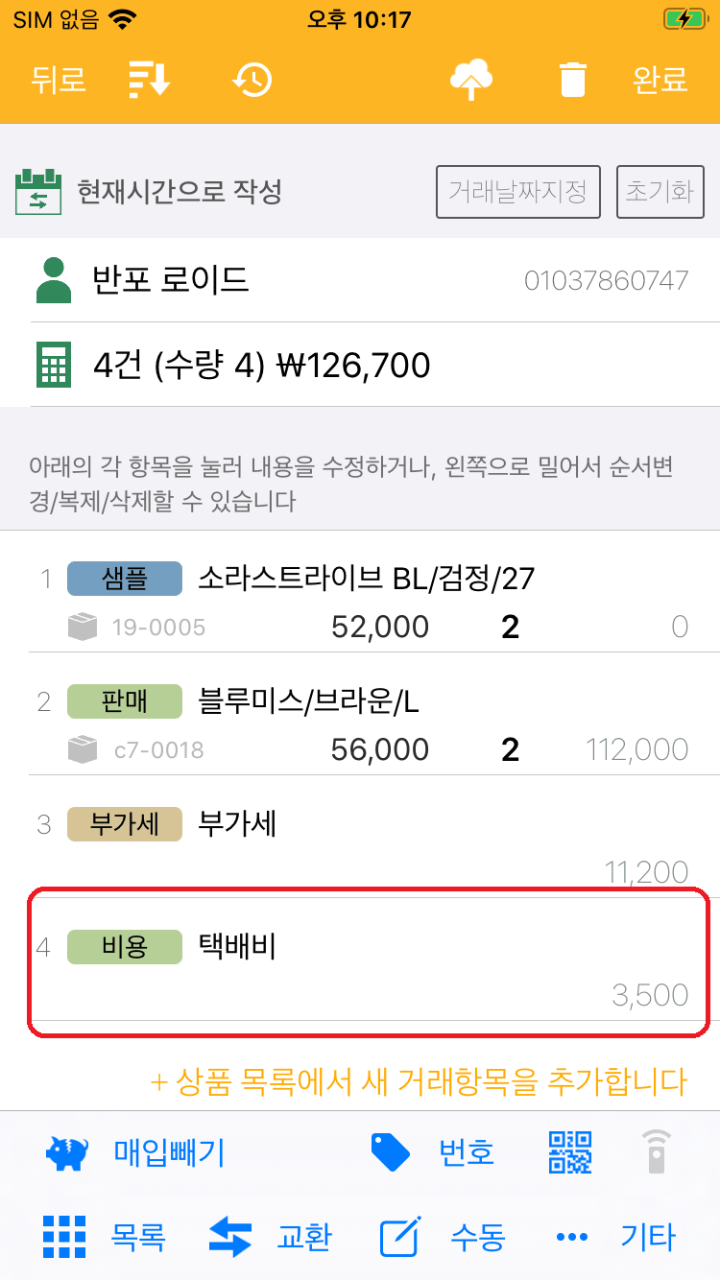720x1280 pixels.
Task: Go back with the 뒤로 button
Action: click(x=58, y=80)
